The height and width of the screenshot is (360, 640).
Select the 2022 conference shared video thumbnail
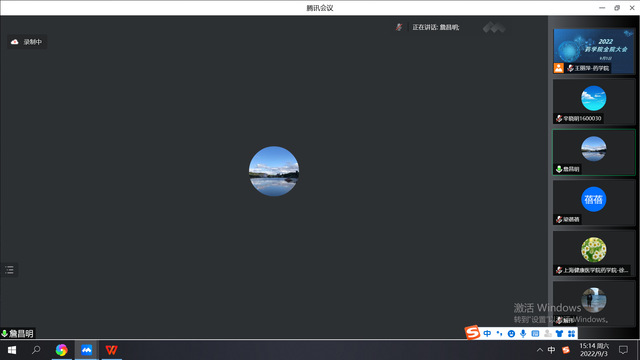(x=594, y=51)
